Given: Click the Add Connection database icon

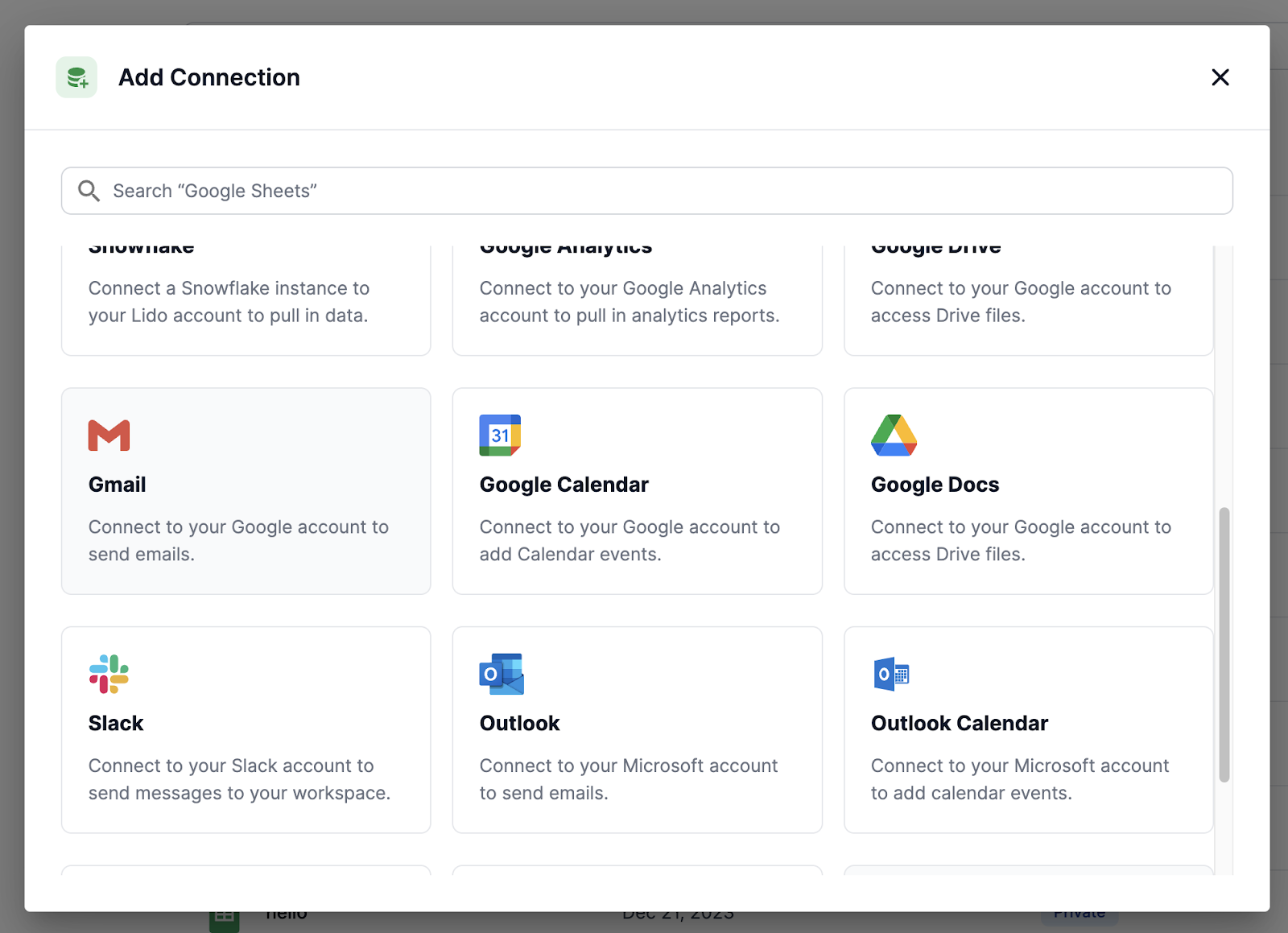Looking at the screenshot, I should (x=76, y=77).
